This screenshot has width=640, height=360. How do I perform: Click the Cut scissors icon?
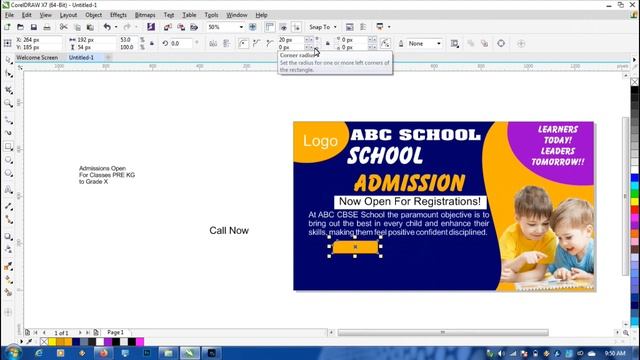[63, 27]
